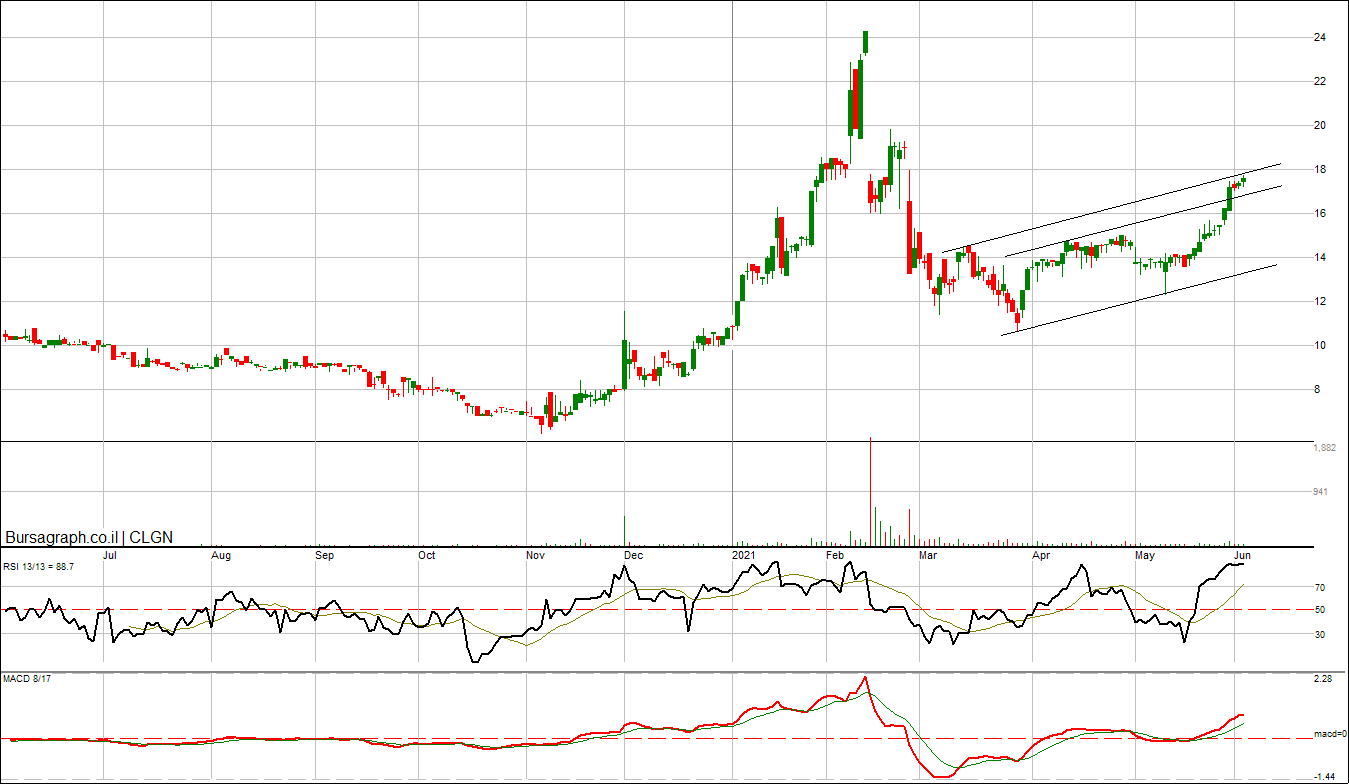The height and width of the screenshot is (784, 1349).
Task: Click the Jun label on time axis
Action: [x=1241, y=555]
